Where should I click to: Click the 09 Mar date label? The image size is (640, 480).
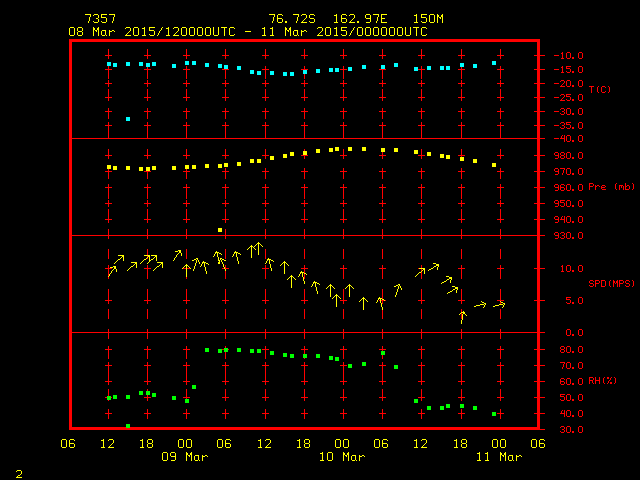click(x=184, y=457)
